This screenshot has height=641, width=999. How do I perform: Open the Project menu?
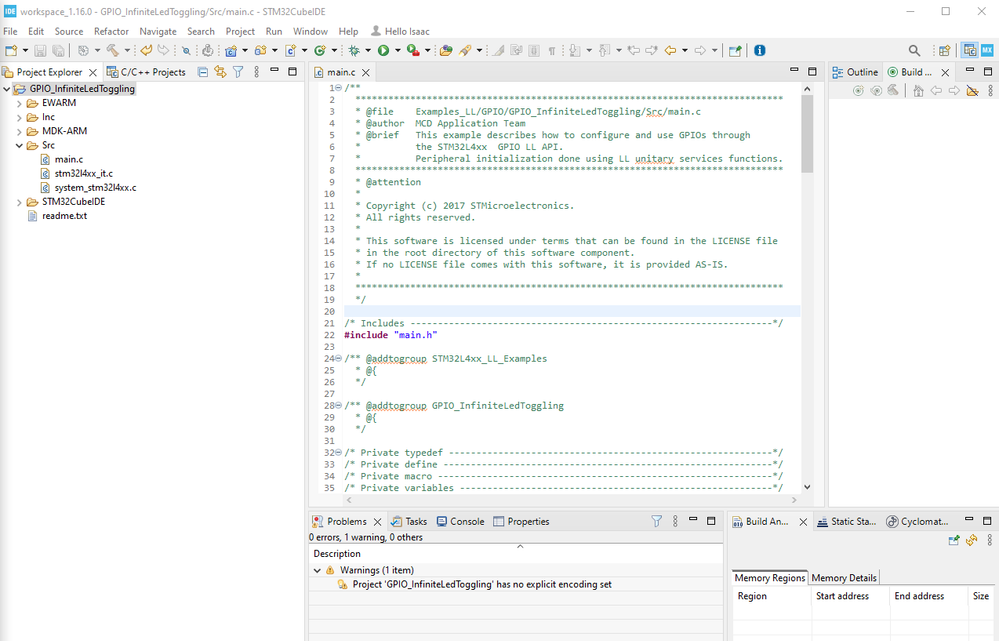pyautogui.click(x=240, y=31)
